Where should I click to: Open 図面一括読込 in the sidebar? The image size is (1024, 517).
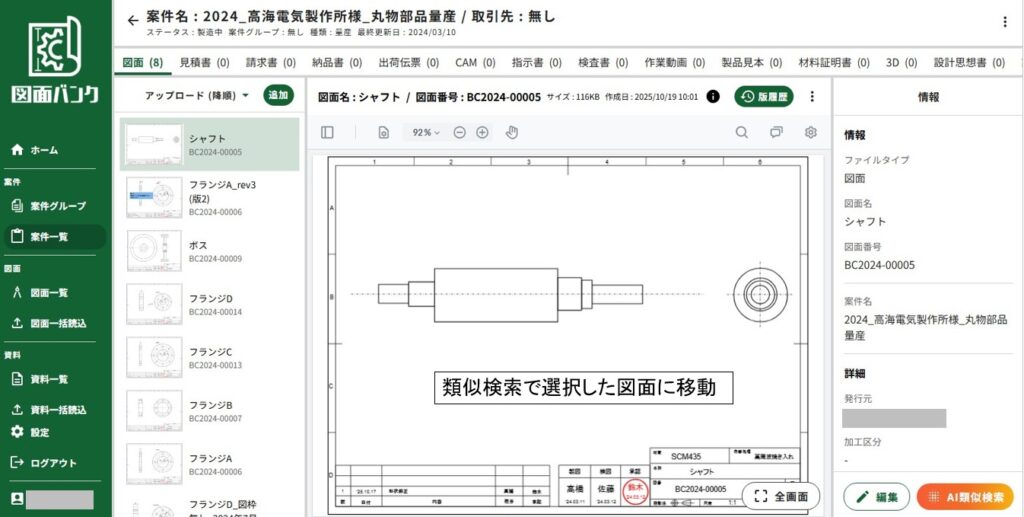(58, 323)
